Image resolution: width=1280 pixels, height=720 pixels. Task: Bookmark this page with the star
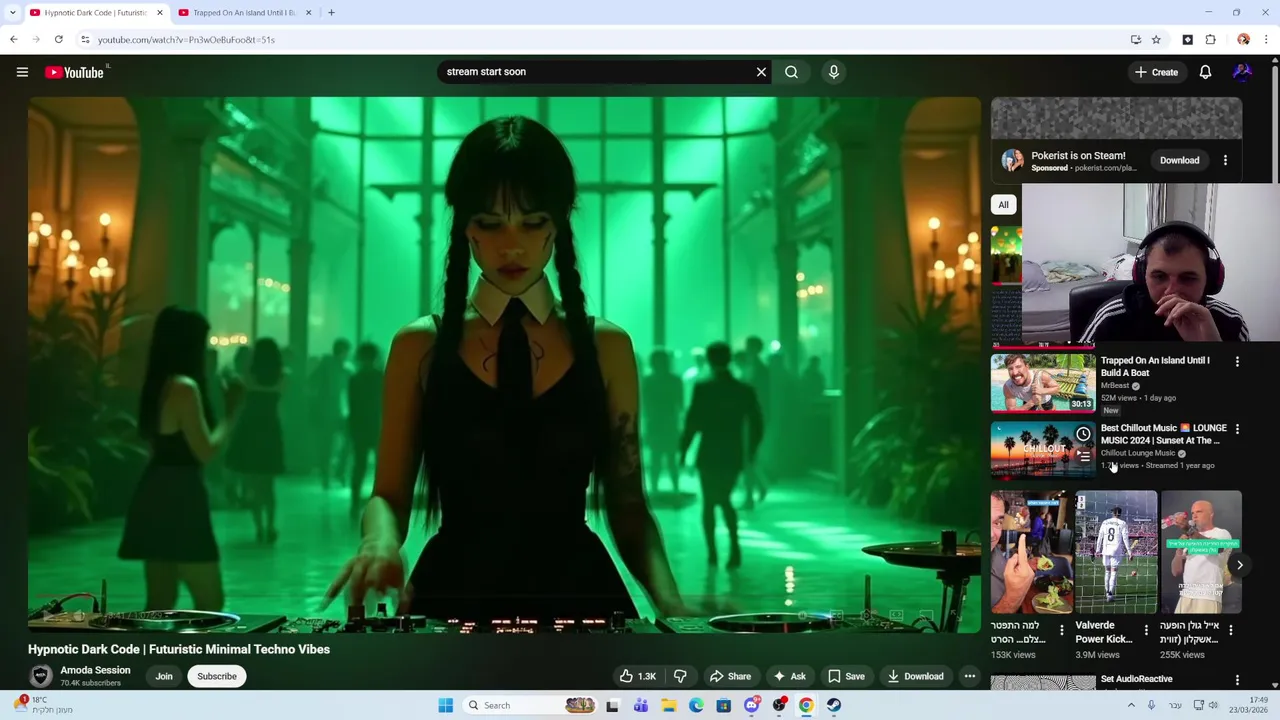tap(1156, 40)
